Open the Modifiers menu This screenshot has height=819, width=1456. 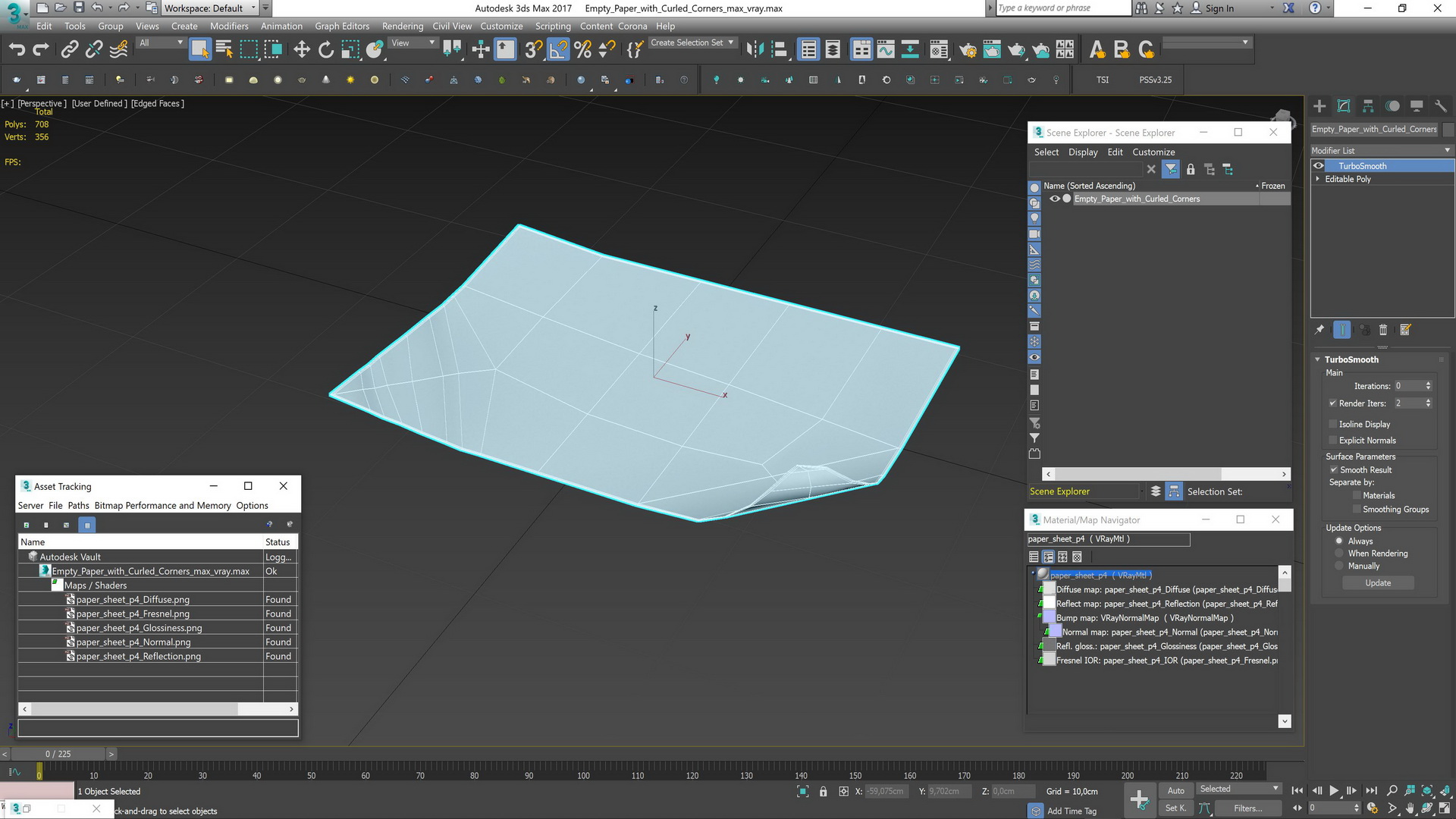[x=229, y=26]
